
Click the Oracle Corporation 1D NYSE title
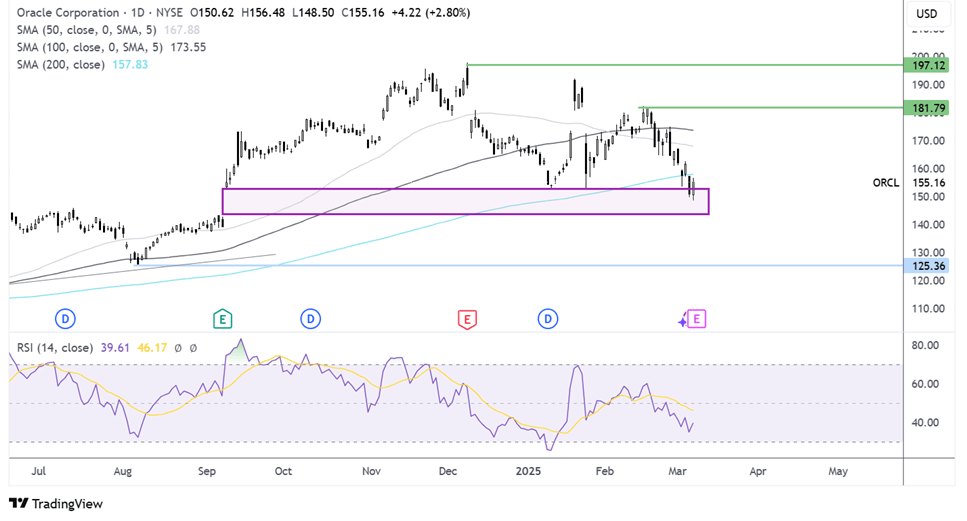coord(100,12)
